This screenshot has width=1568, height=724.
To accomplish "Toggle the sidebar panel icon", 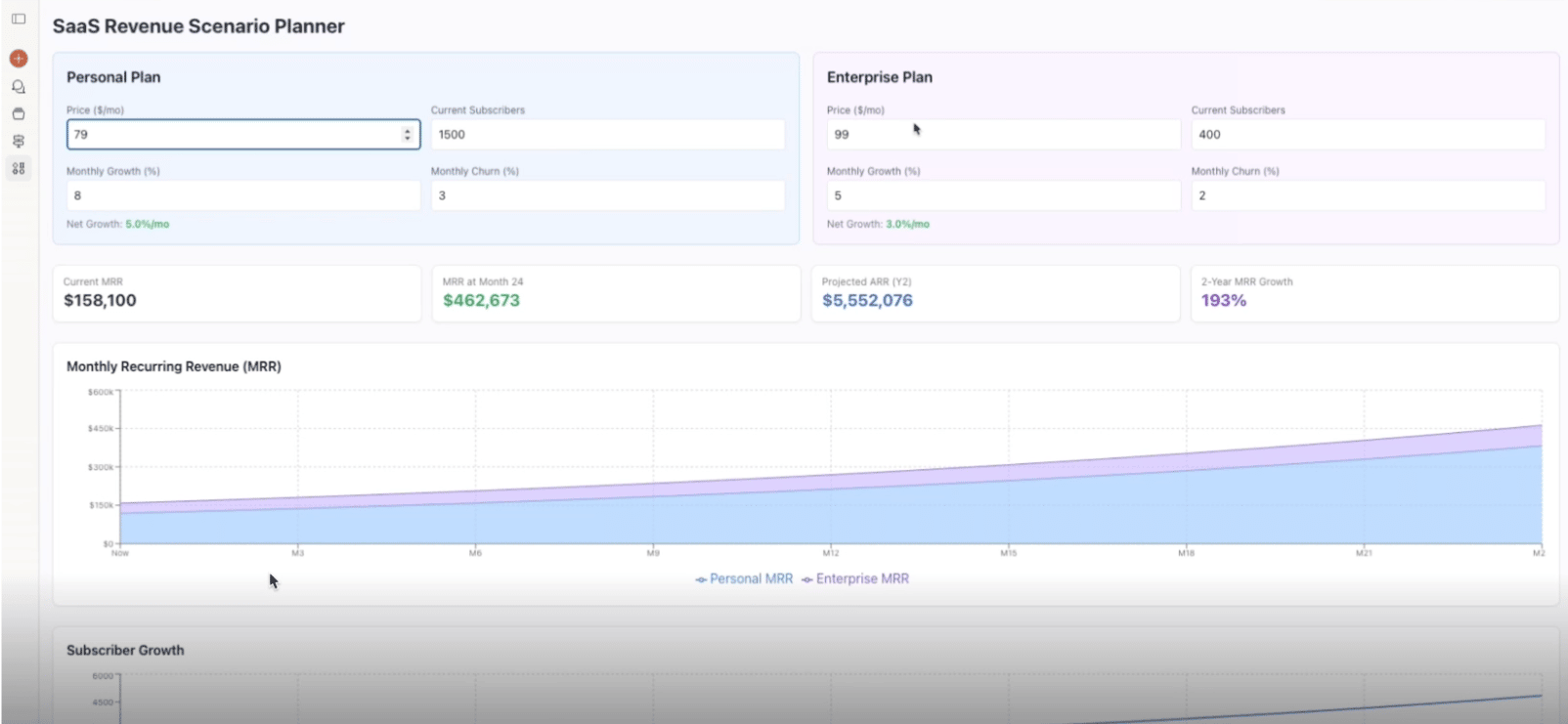I will click(x=19, y=19).
